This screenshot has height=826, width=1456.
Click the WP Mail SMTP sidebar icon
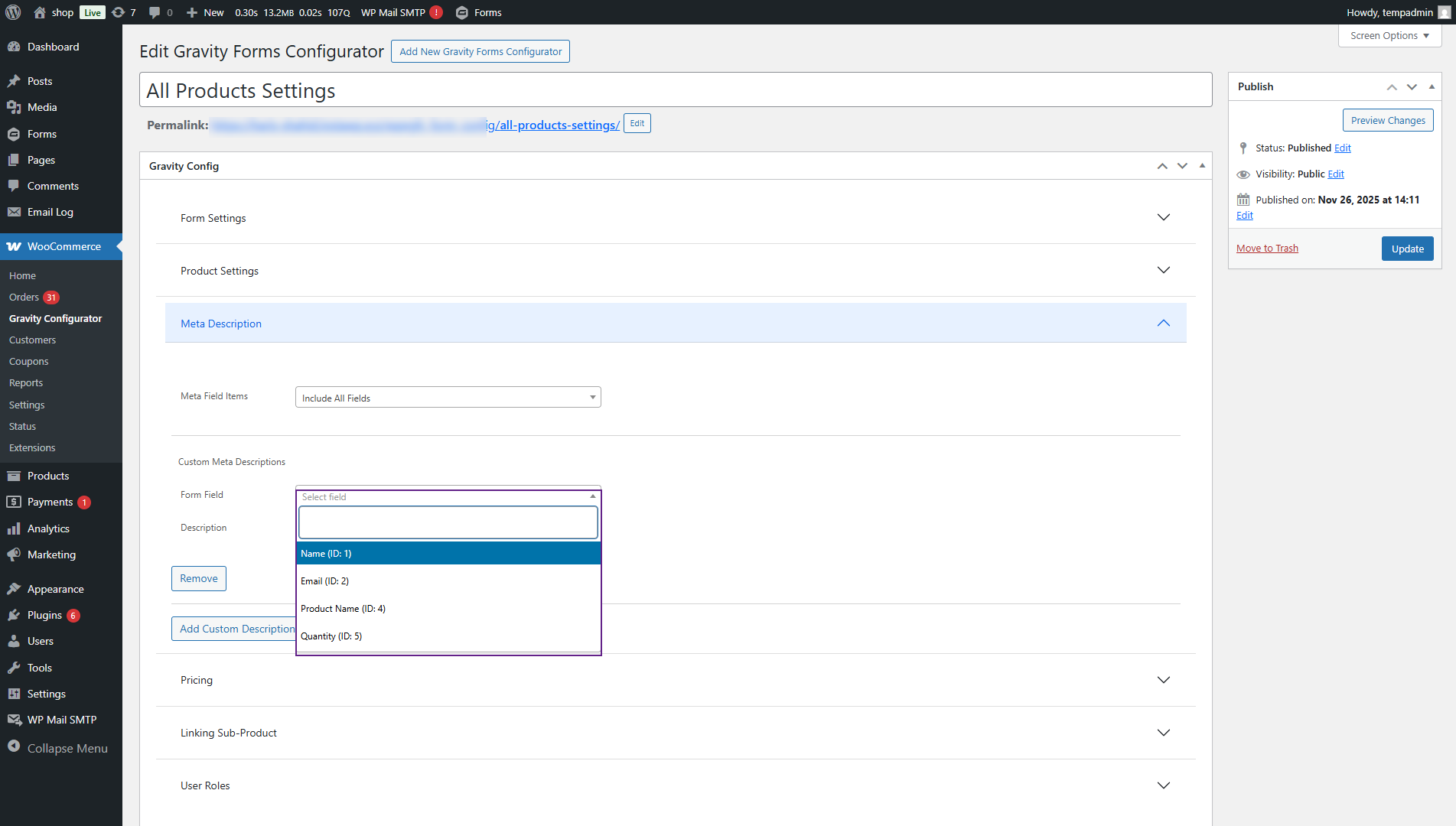[x=14, y=720]
